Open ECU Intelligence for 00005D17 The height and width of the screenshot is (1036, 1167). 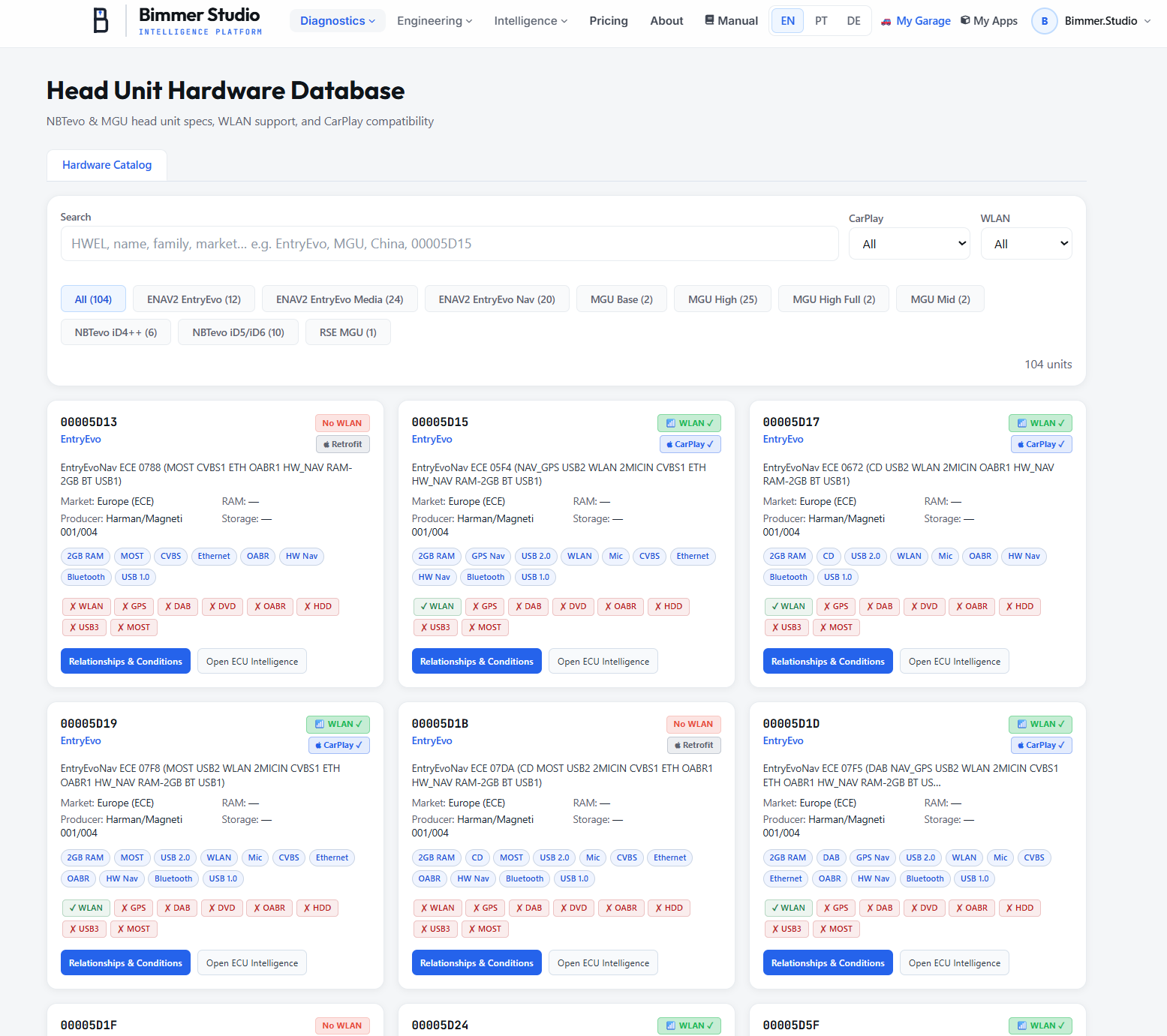tap(955, 661)
